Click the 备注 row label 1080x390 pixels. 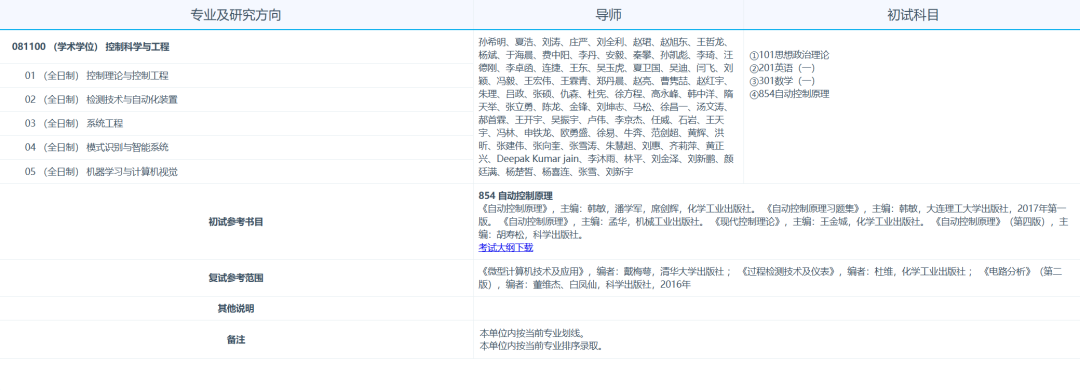click(x=236, y=340)
